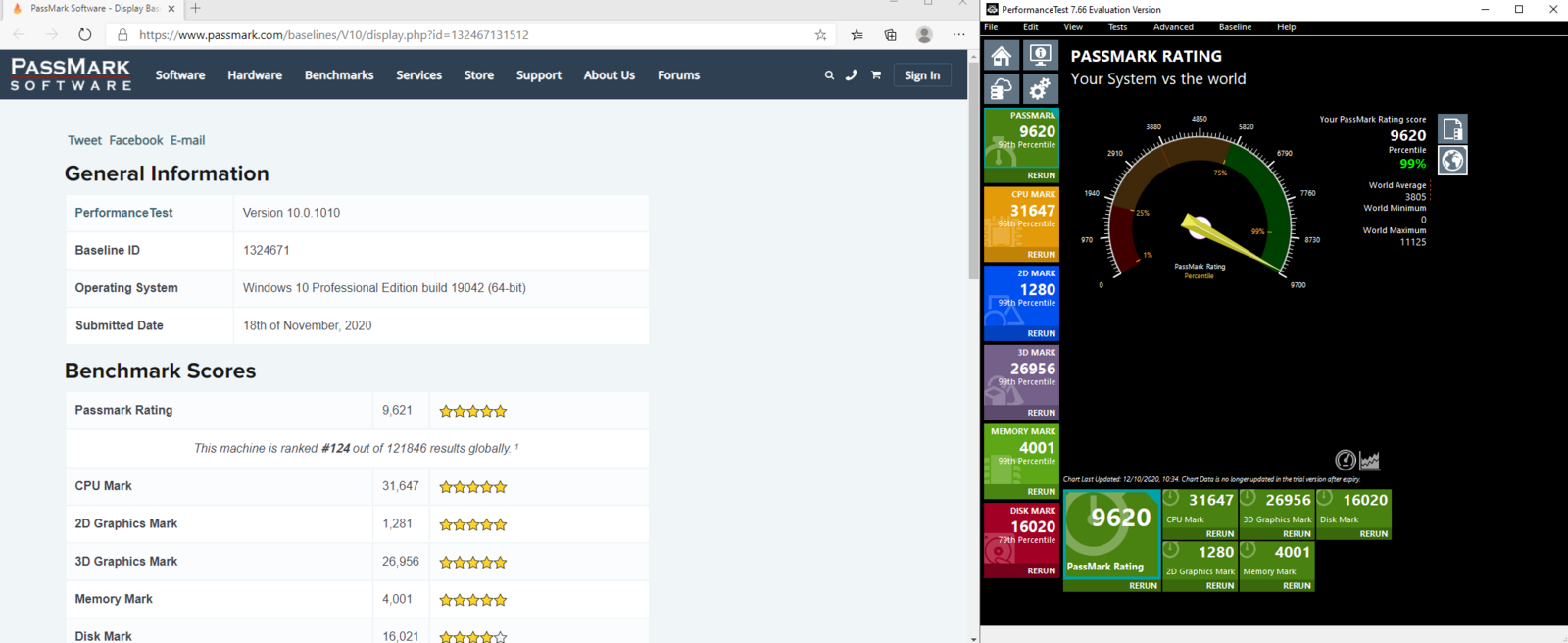Click the phone icon in the PassMark header

coord(851,74)
